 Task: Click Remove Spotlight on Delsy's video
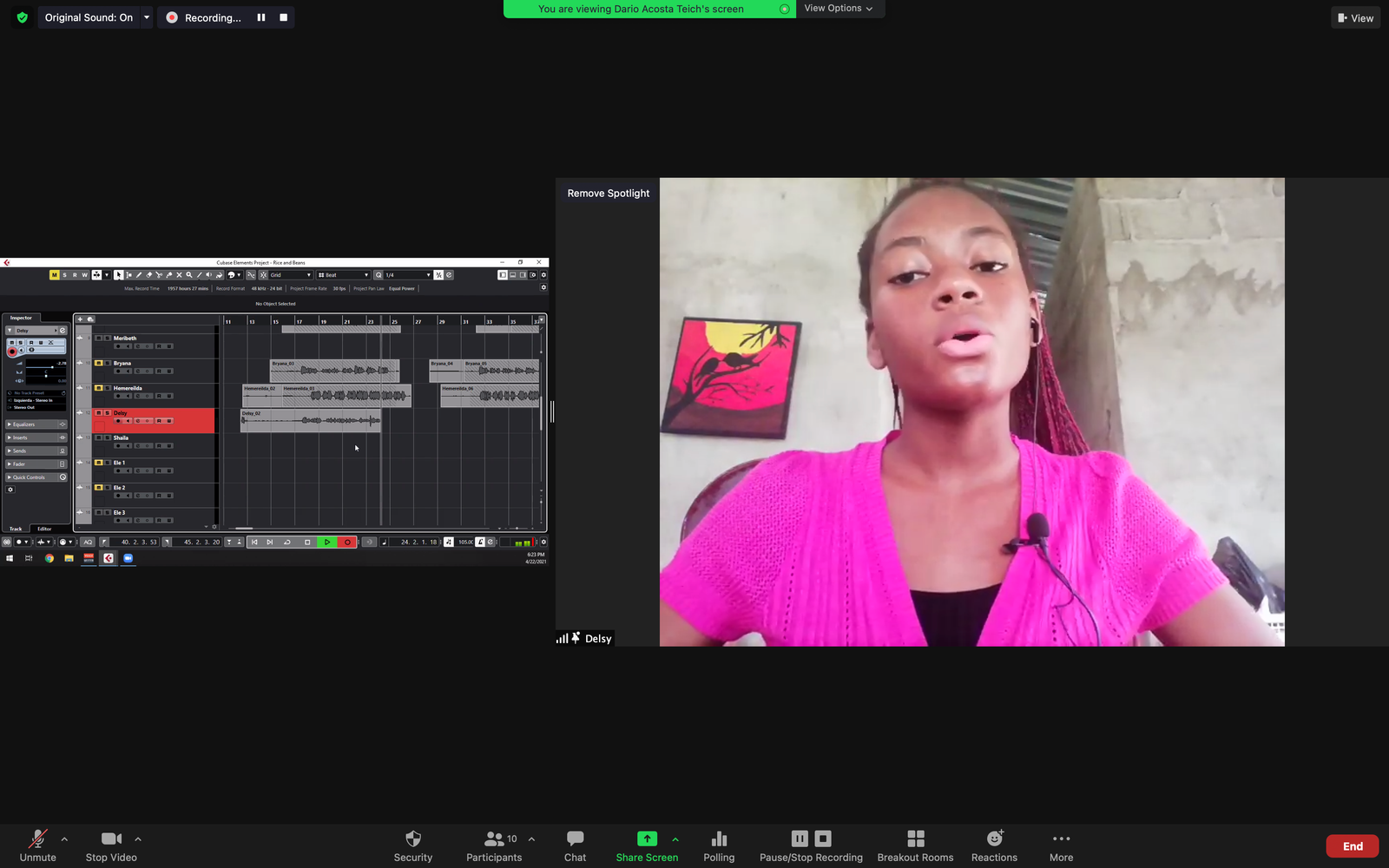tap(608, 194)
